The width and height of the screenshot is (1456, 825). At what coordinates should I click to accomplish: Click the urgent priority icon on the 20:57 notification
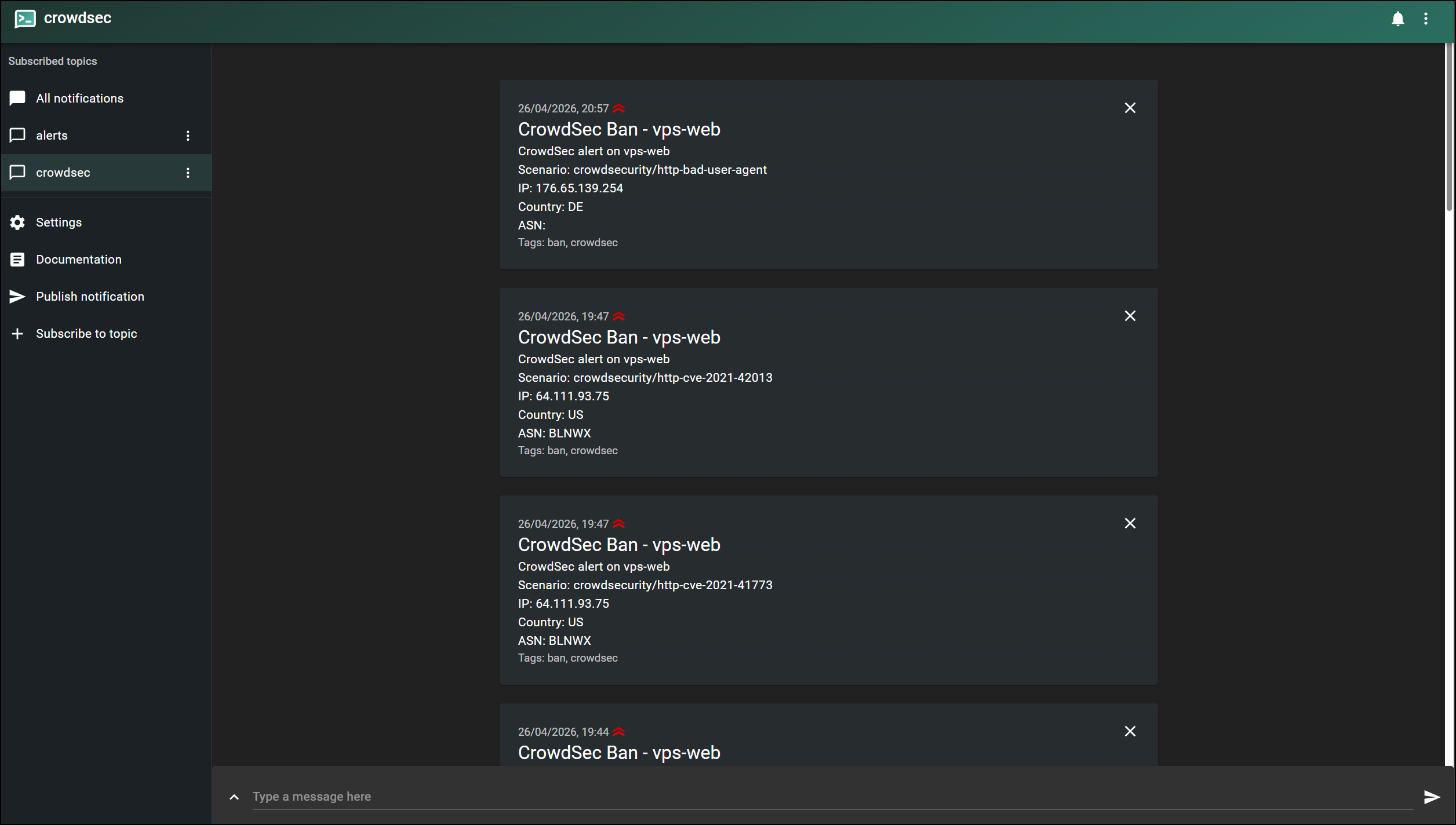click(x=619, y=108)
